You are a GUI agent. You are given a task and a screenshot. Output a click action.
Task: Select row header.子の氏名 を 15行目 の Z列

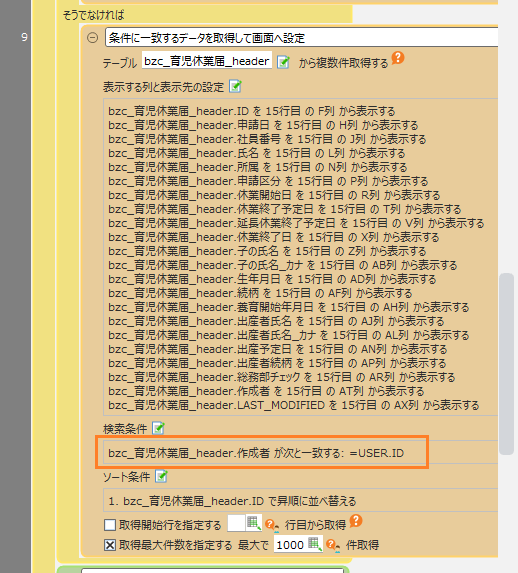point(267,251)
